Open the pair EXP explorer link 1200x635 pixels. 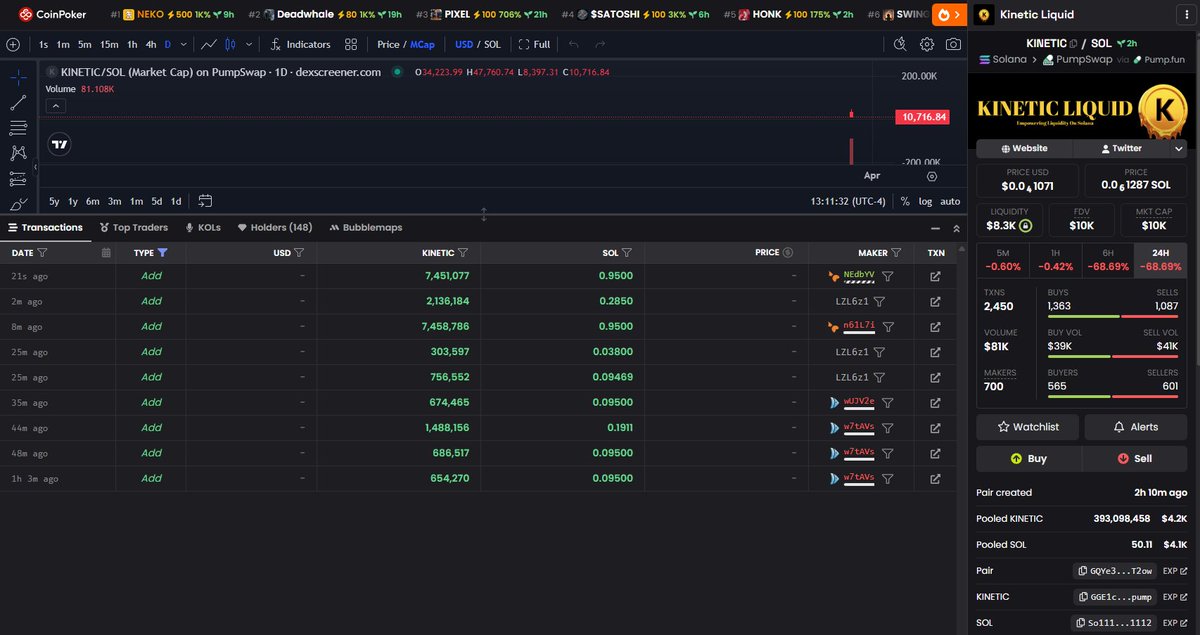tap(1175, 571)
